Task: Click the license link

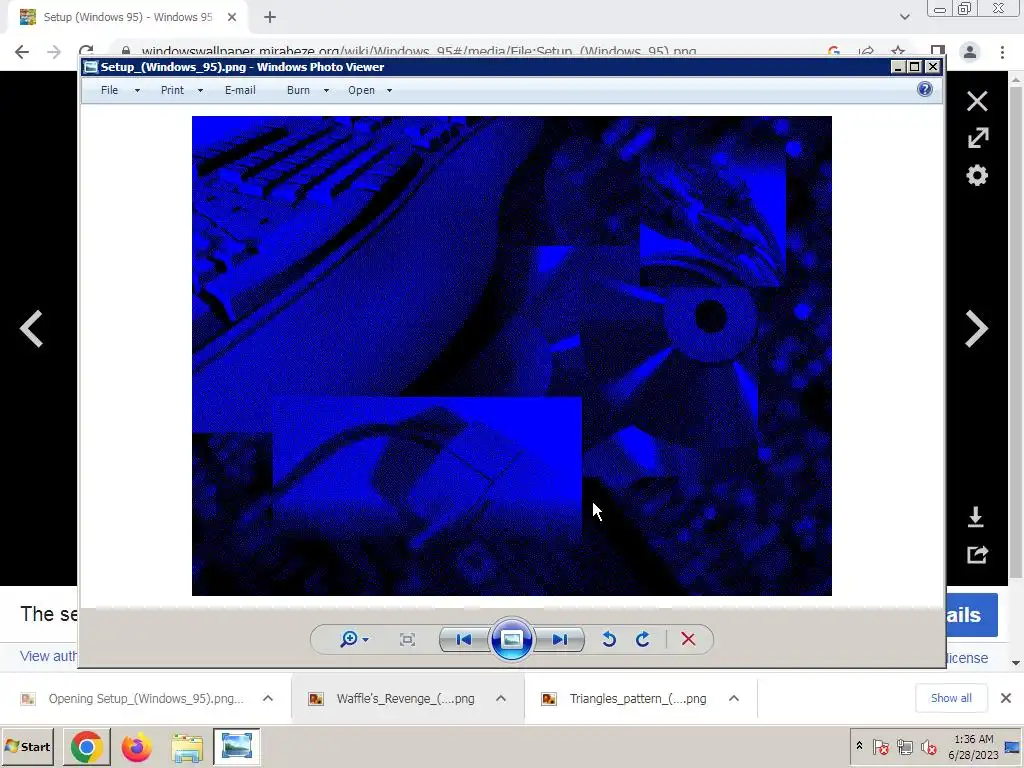Action: (967, 658)
